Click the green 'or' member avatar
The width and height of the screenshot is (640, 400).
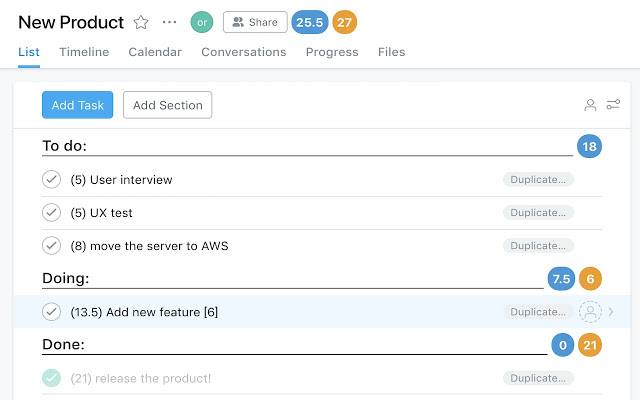click(x=202, y=22)
